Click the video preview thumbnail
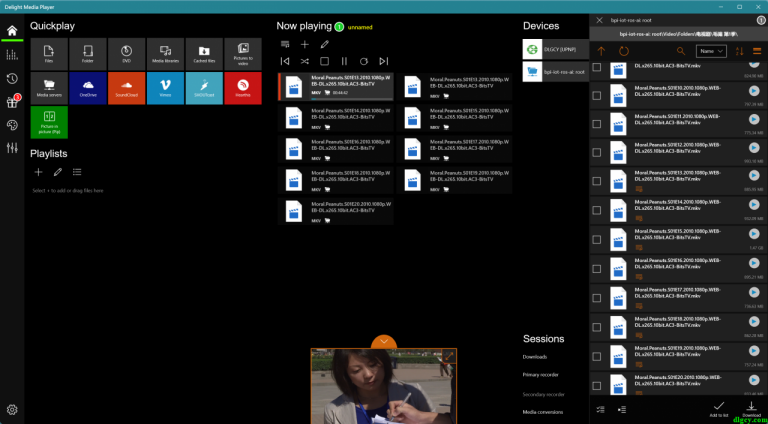The image size is (768, 424). (x=383, y=387)
